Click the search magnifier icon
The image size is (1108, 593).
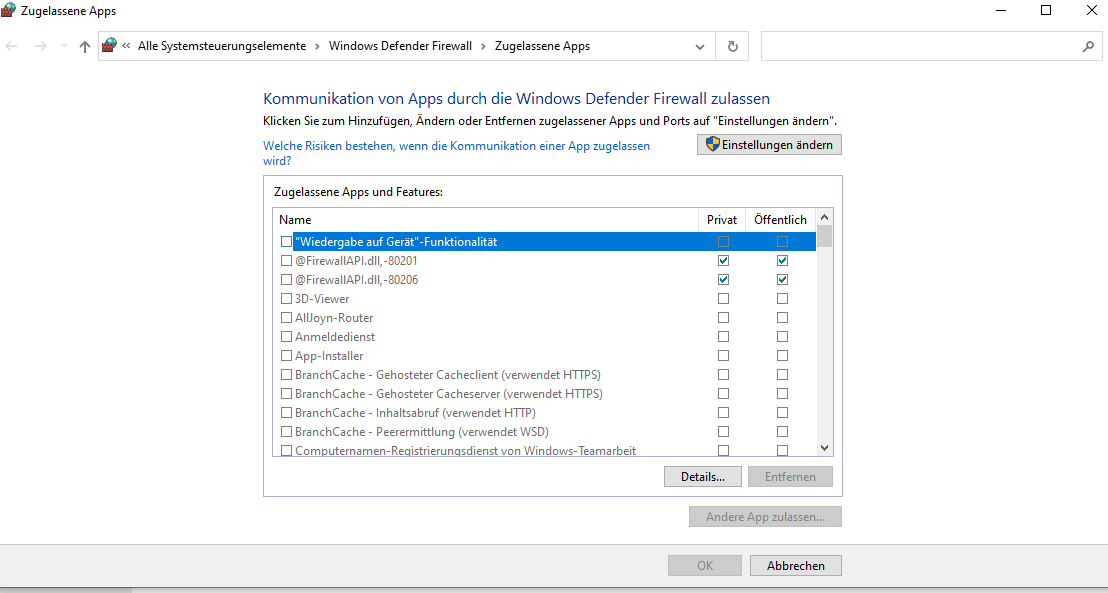1088,47
